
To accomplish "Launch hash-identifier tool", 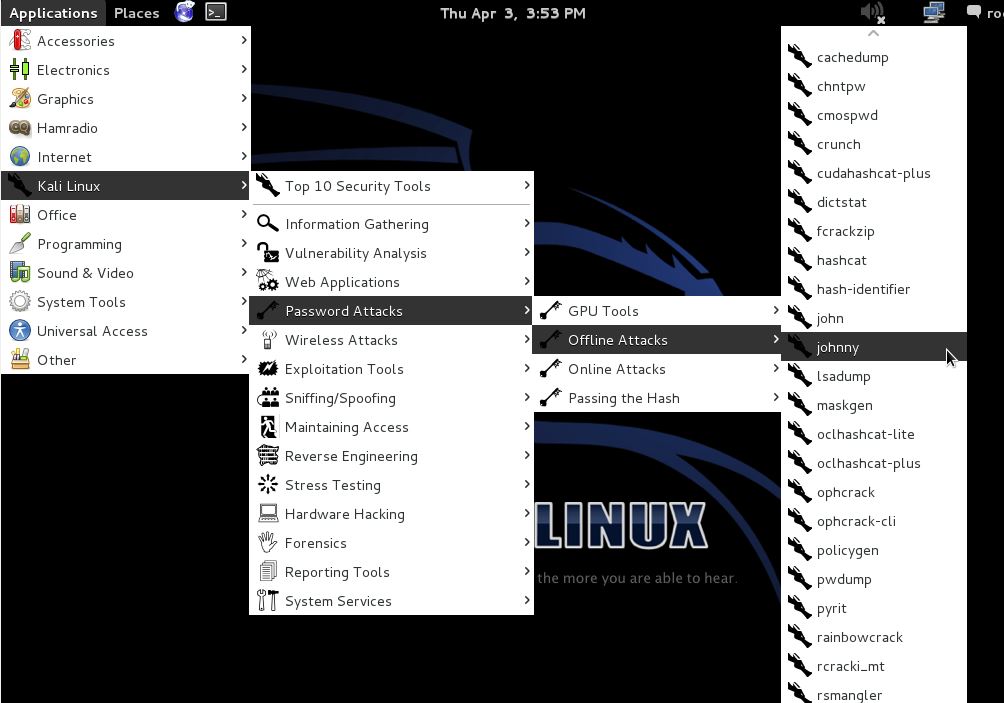I will point(874,289).
